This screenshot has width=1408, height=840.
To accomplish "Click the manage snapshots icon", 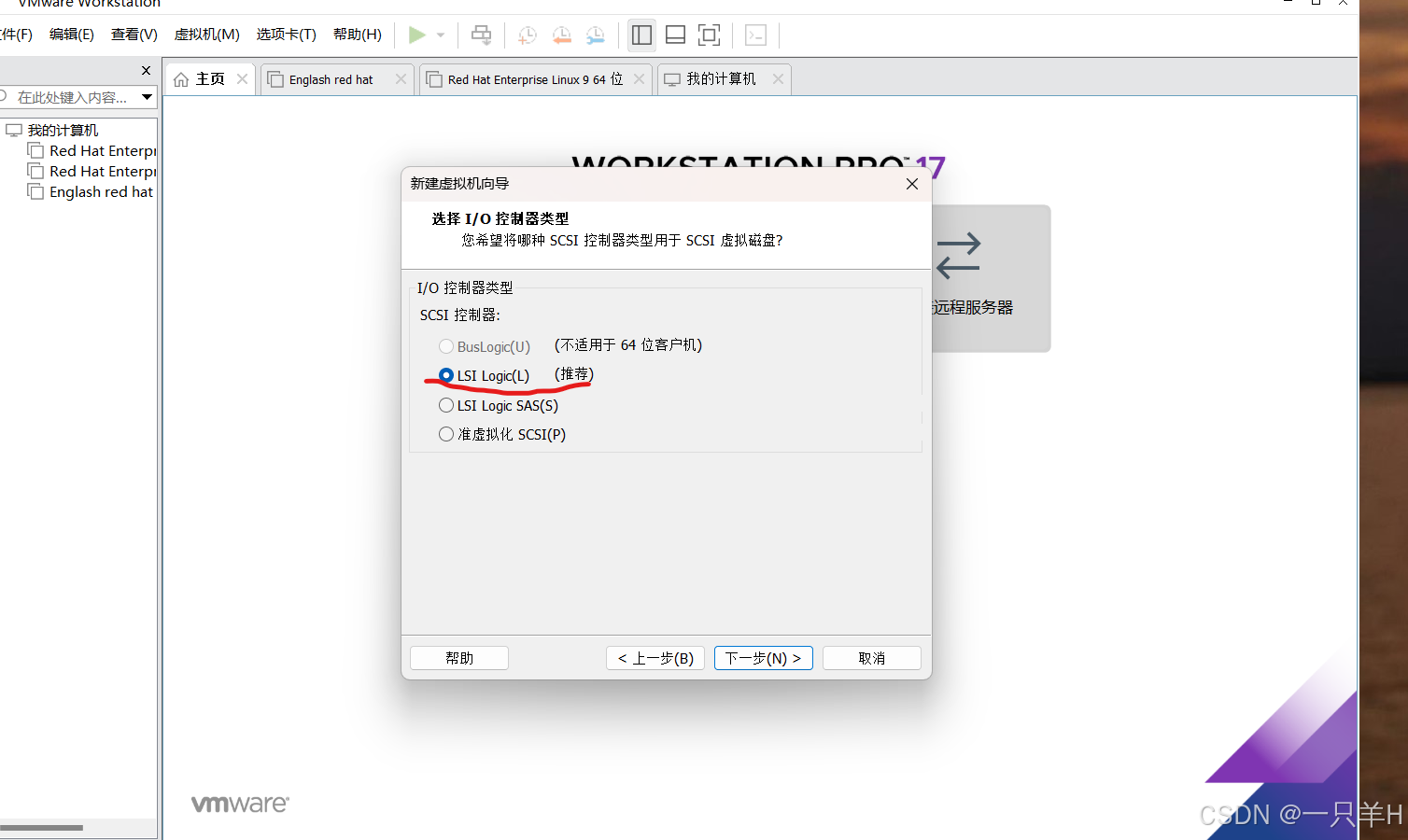I will coord(596,35).
